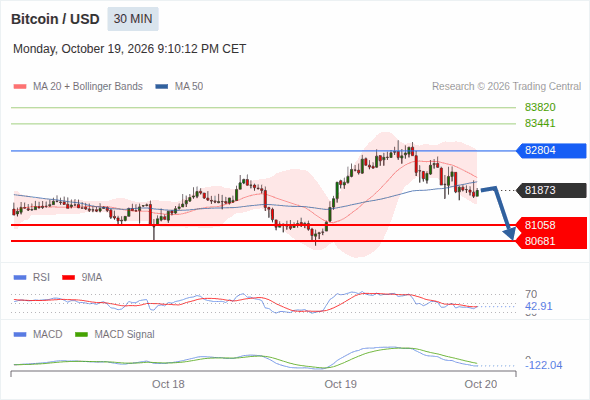
Task: Click the blue MACD legend swatch
Action: click(x=20, y=335)
